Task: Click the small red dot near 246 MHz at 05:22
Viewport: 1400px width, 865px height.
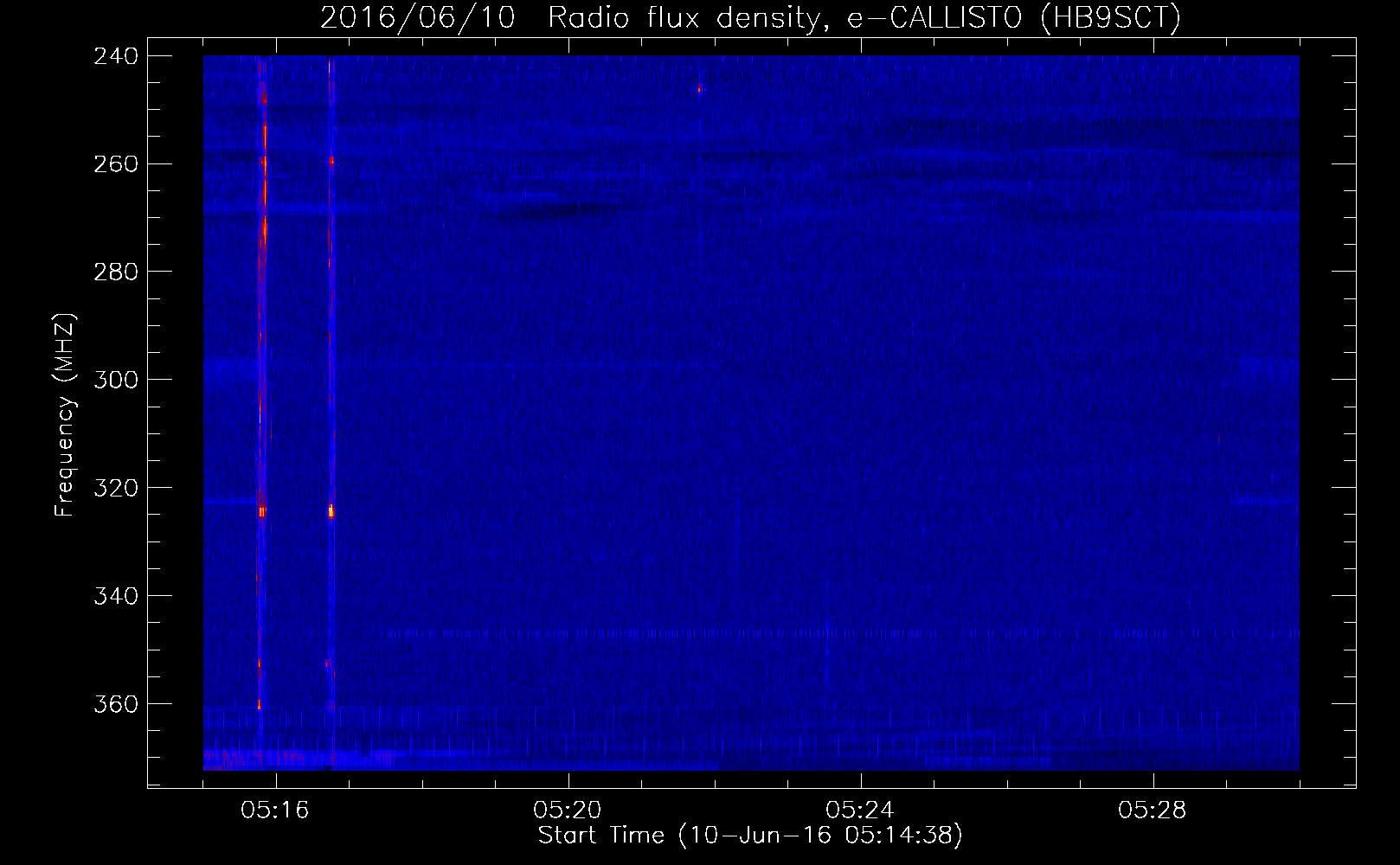Action: [700, 89]
